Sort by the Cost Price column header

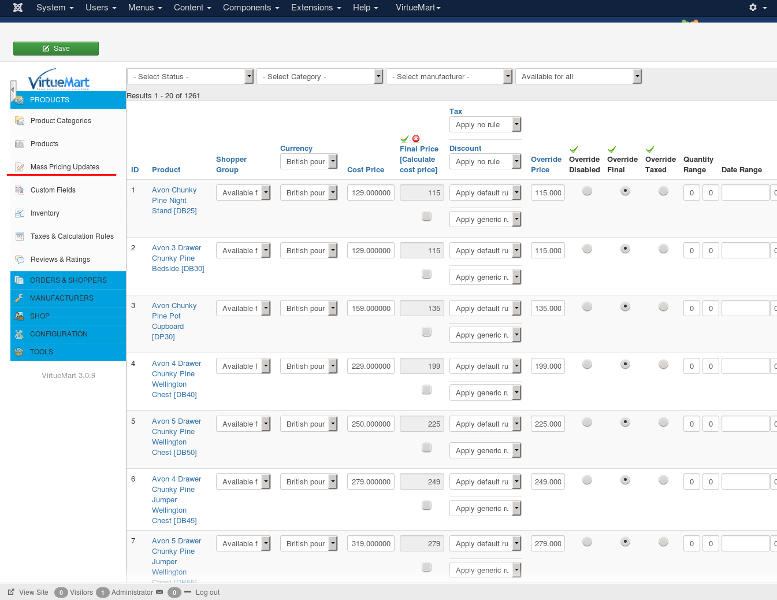coord(366,169)
